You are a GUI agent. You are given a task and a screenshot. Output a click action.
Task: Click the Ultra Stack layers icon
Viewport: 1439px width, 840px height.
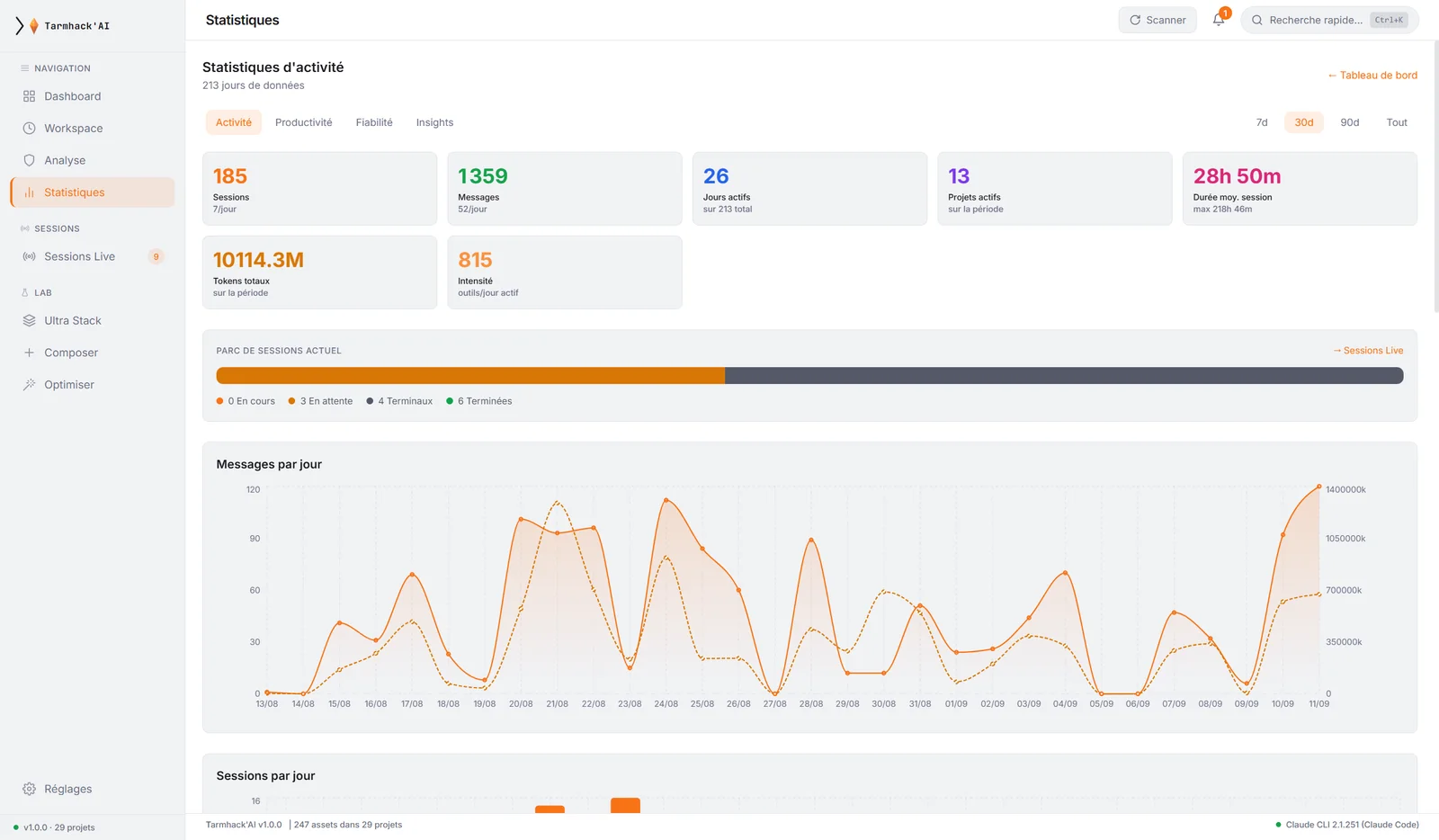tap(29, 320)
